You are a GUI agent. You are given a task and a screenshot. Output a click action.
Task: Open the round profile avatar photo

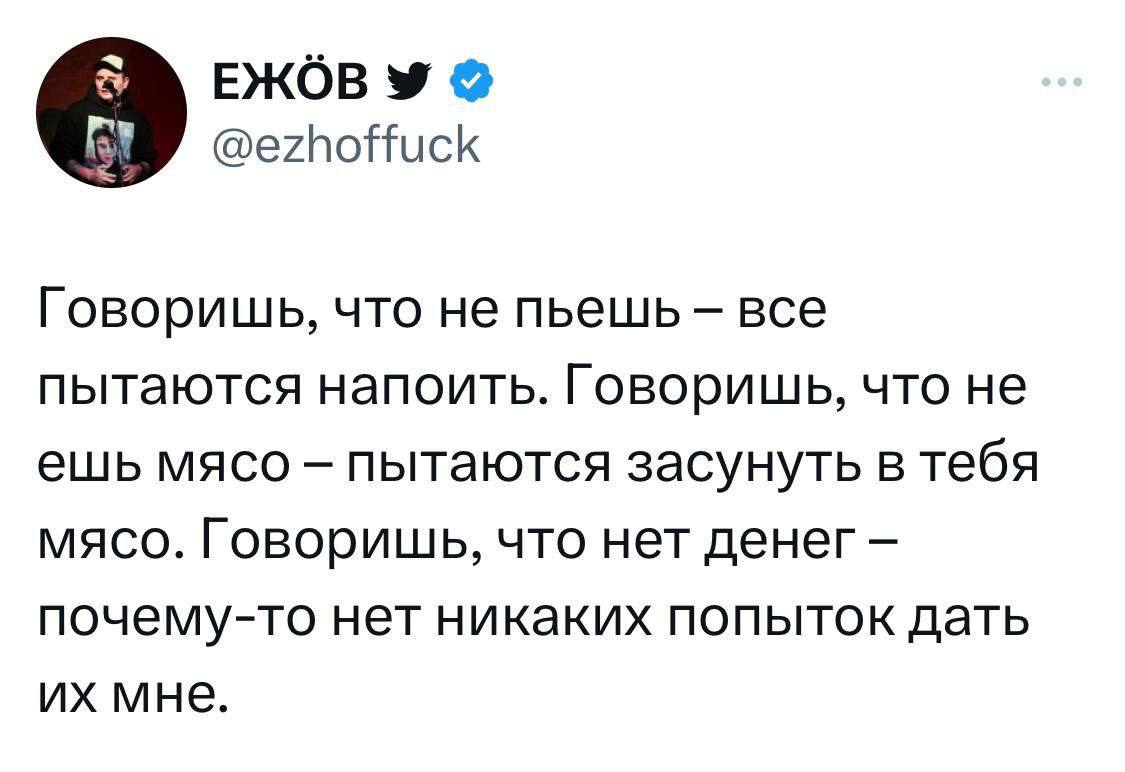coord(111,111)
